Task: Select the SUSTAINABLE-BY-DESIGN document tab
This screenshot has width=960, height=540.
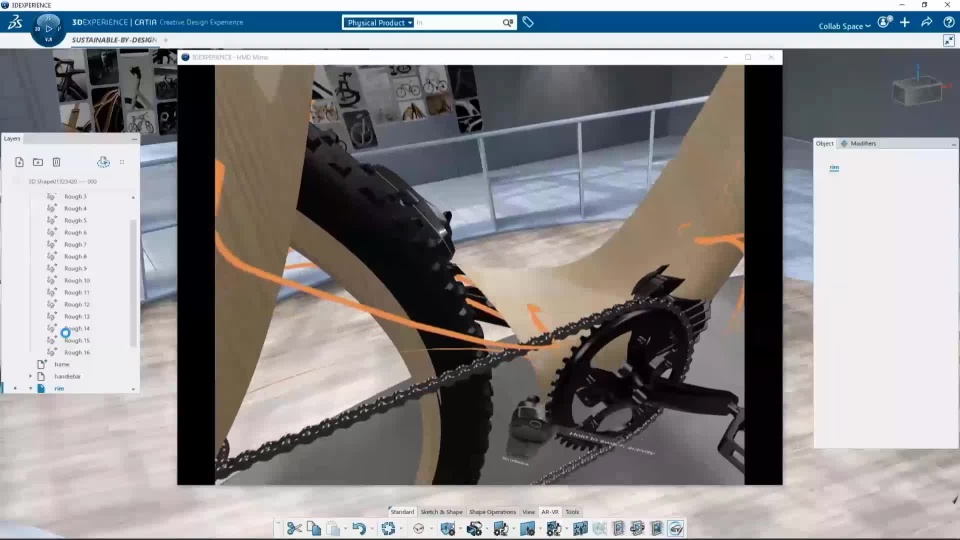Action: click(x=114, y=40)
